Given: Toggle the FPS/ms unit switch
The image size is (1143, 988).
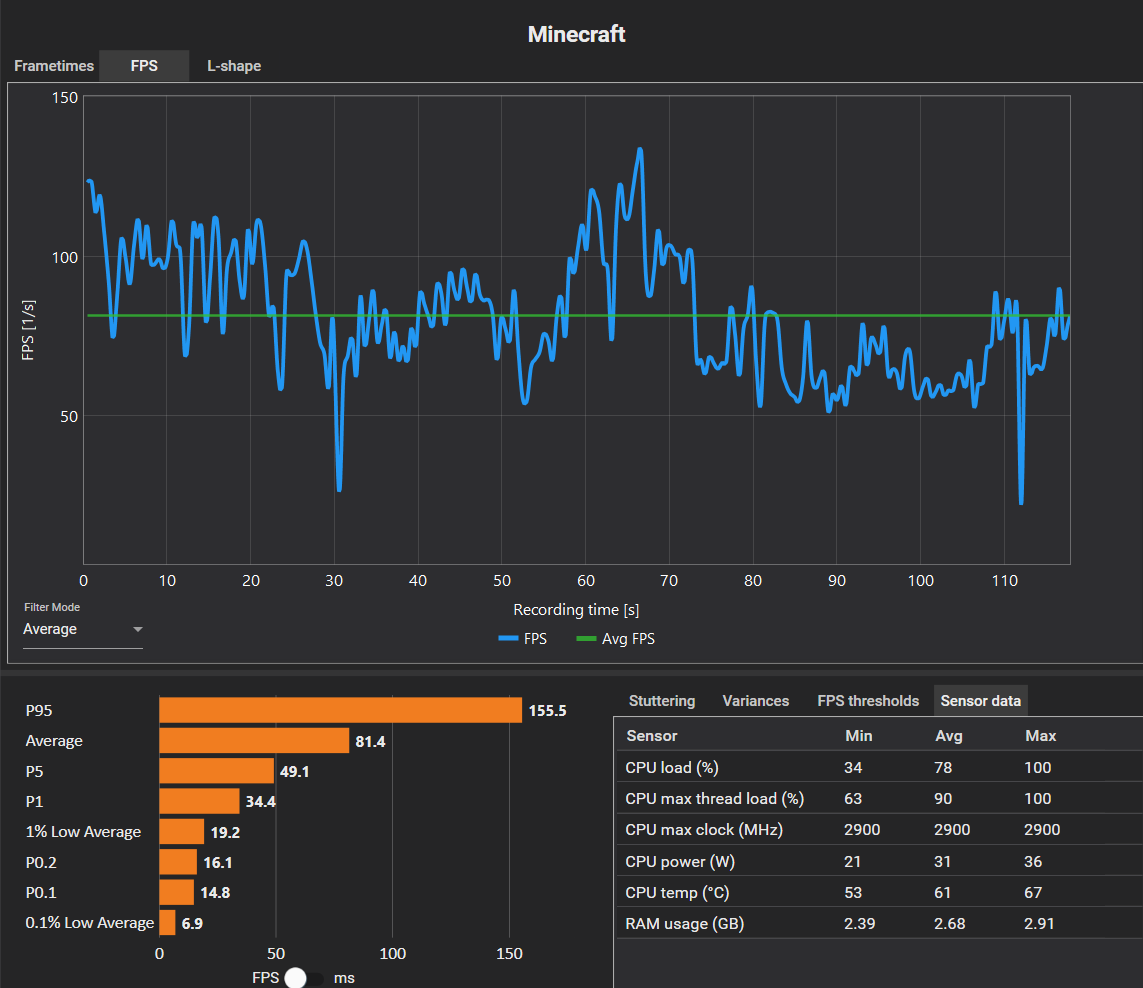Looking at the screenshot, I should click(303, 978).
